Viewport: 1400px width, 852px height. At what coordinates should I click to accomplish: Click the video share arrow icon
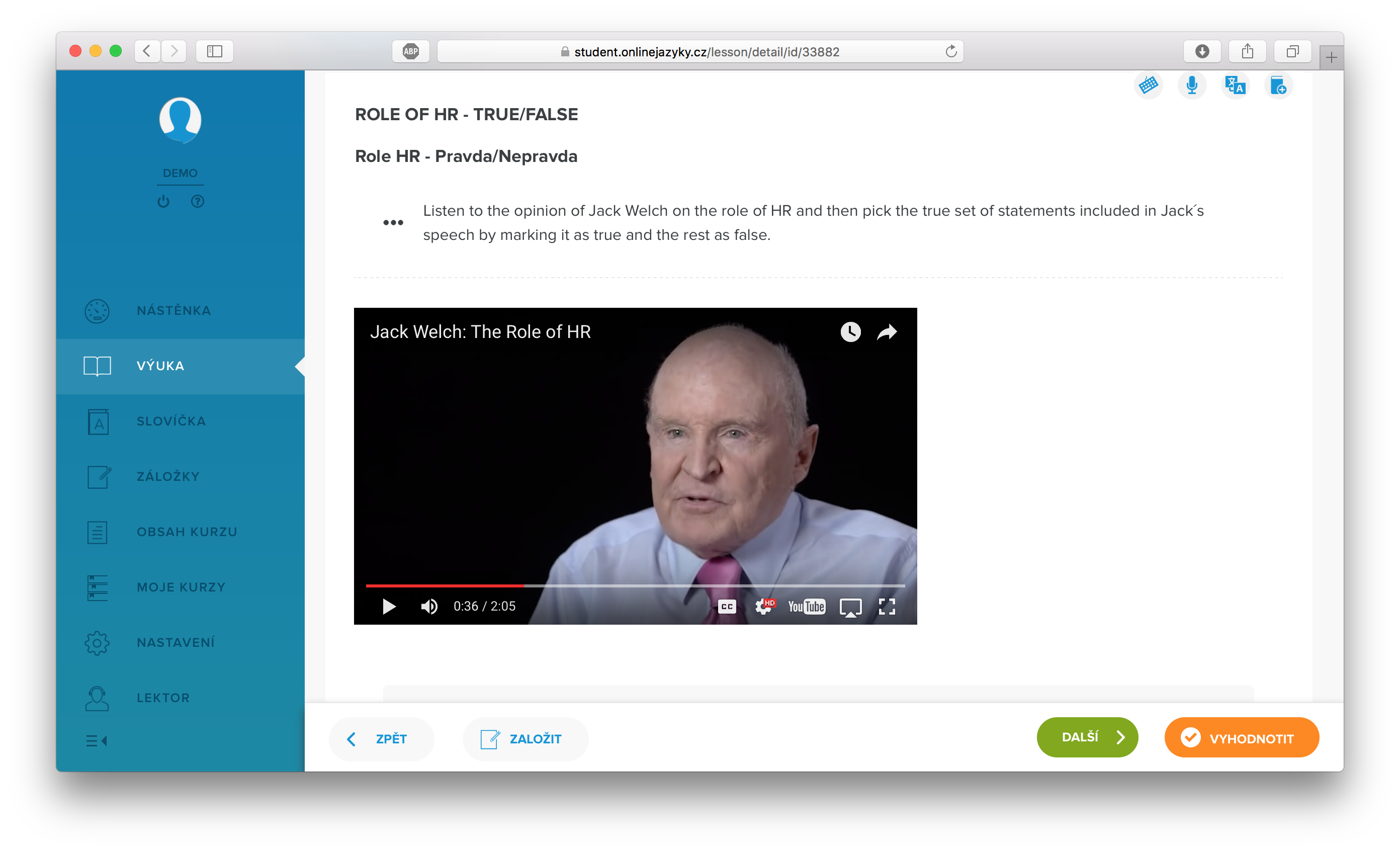tap(887, 332)
